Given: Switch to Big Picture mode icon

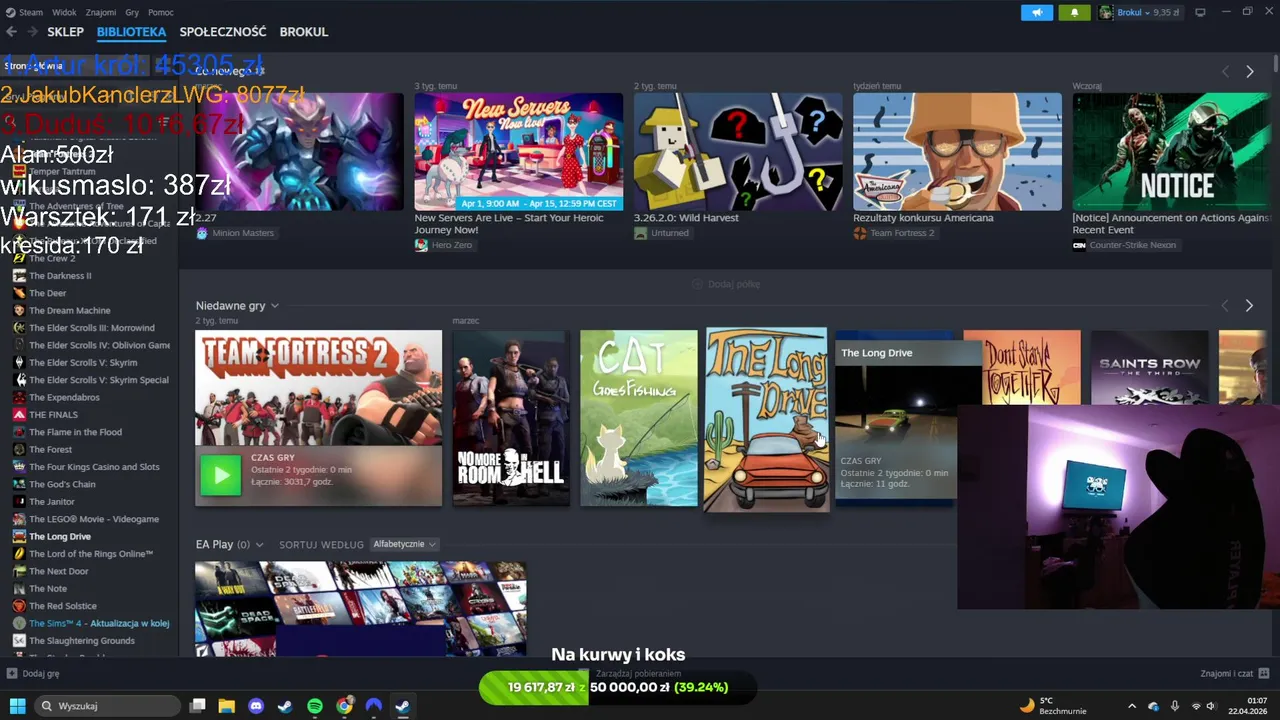Looking at the screenshot, I should pyautogui.click(x=1200, y=12).
